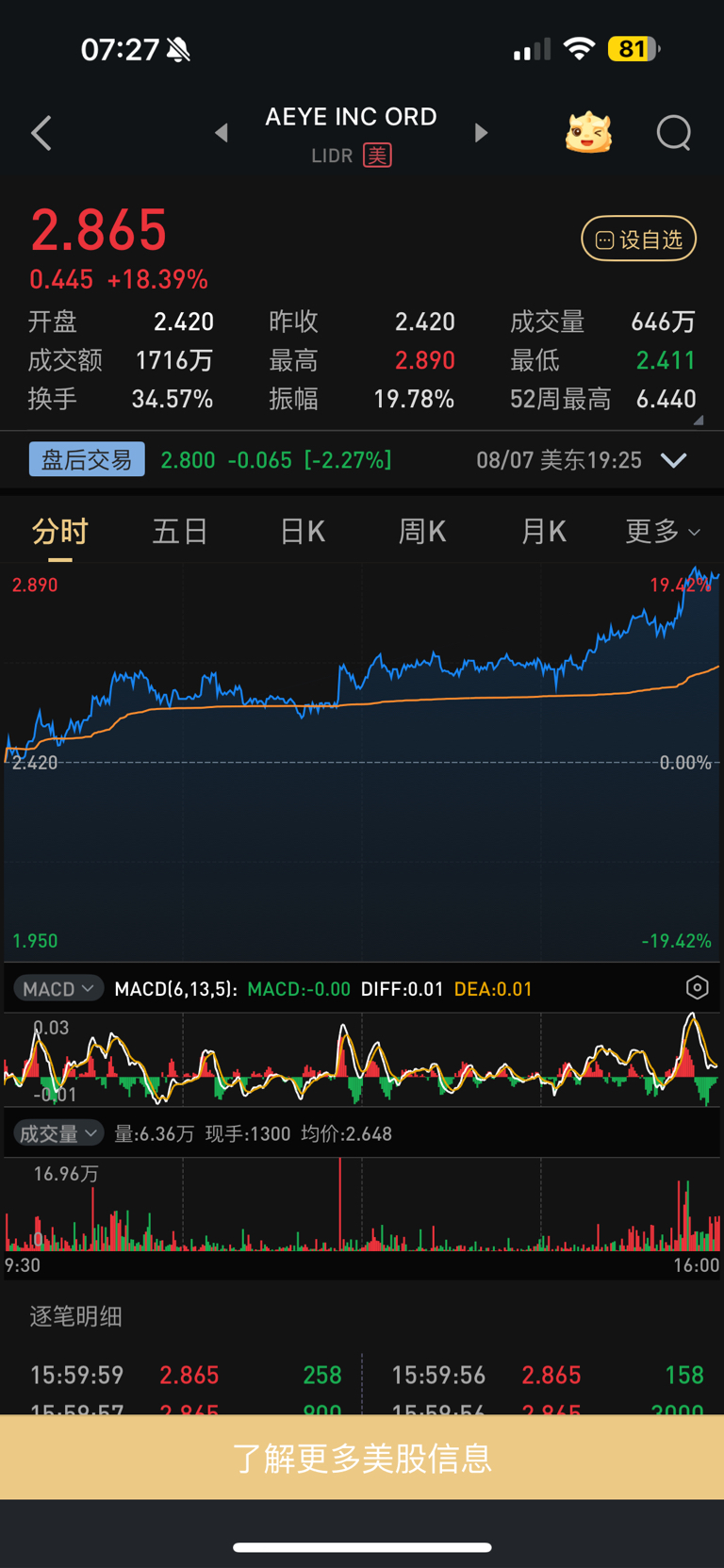
Task: Open search with magnifier icon
Action: click(x=674, y=133)
